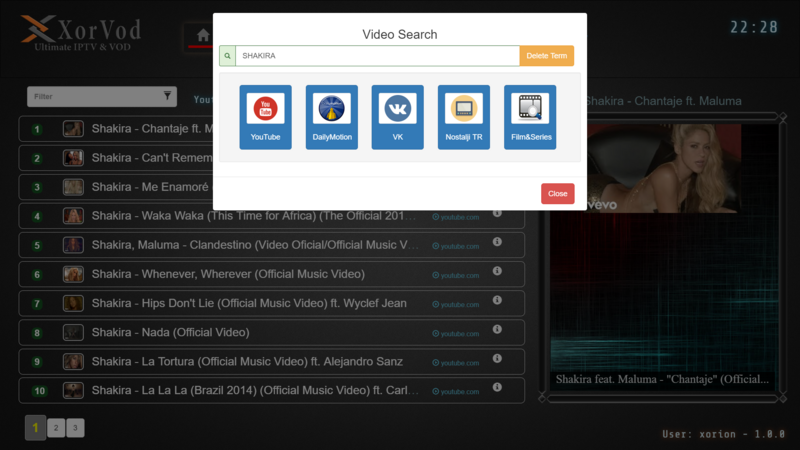Click into the SHAKIRA search term field
Image resolution: width=800 pixels, height=450 pixels.
[378, 56]
